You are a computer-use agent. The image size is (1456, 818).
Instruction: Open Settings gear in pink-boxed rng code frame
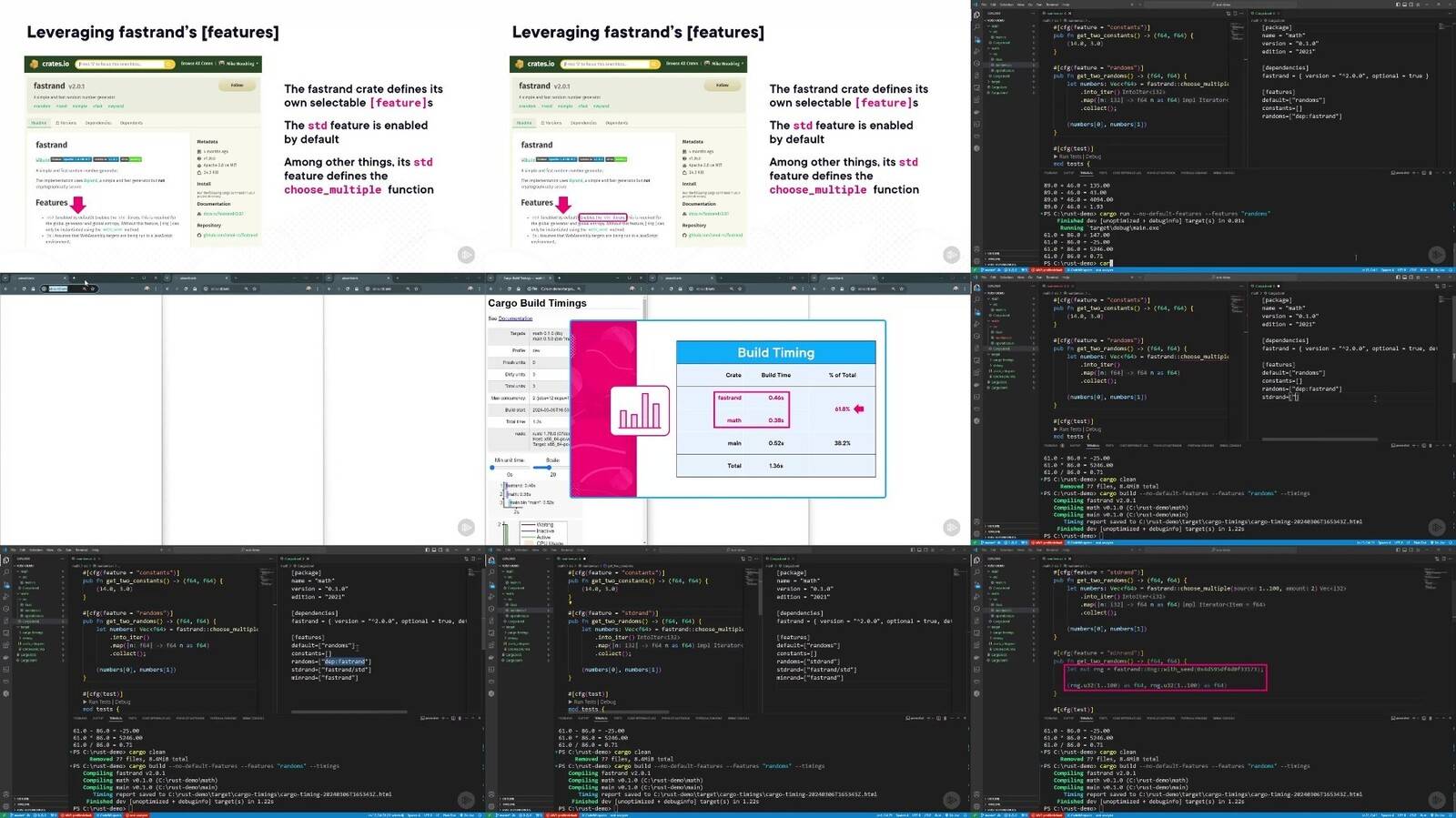976,805
